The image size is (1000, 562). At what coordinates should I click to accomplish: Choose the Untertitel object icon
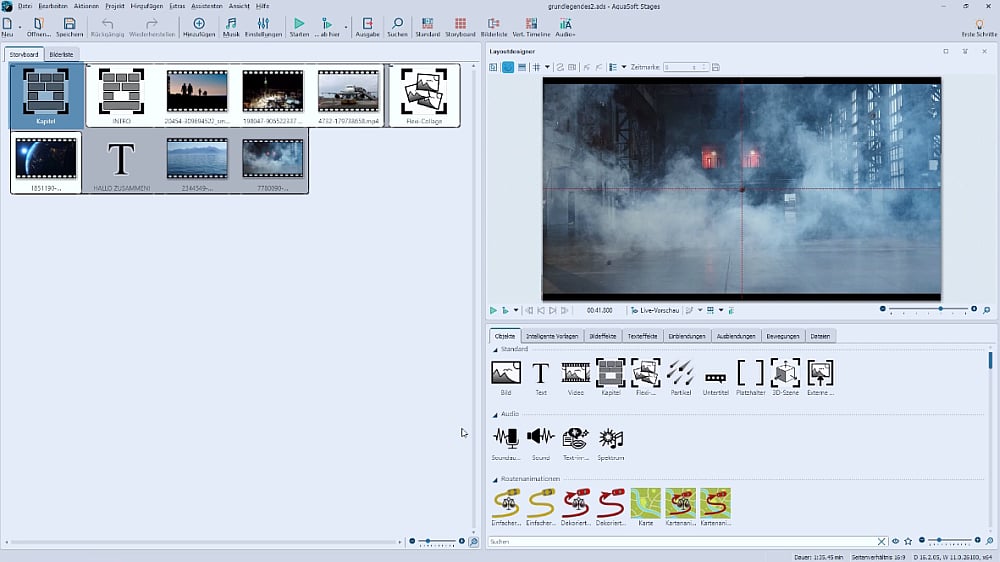pyautogui.click(x=715, y=377)
